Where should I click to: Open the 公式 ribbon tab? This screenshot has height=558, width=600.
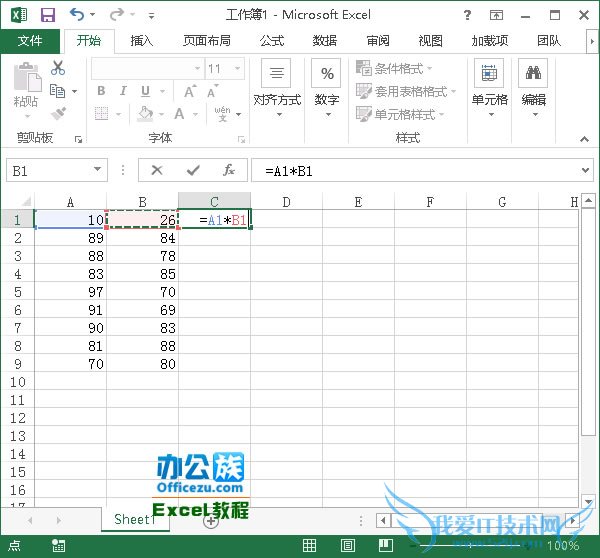pos(271,41)
